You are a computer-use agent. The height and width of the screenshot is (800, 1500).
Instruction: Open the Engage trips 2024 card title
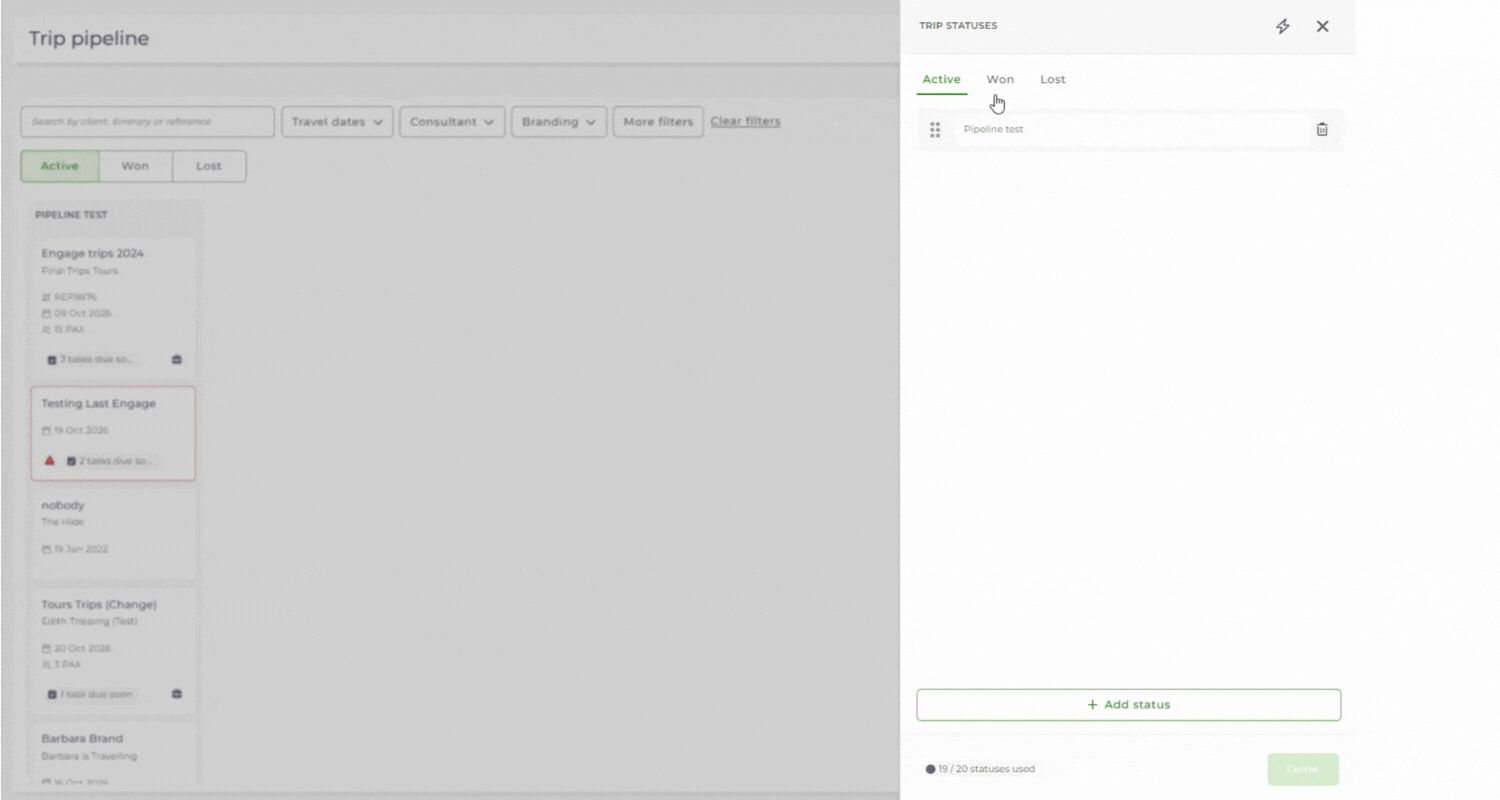pyautogui.click(x=92, y=253)
